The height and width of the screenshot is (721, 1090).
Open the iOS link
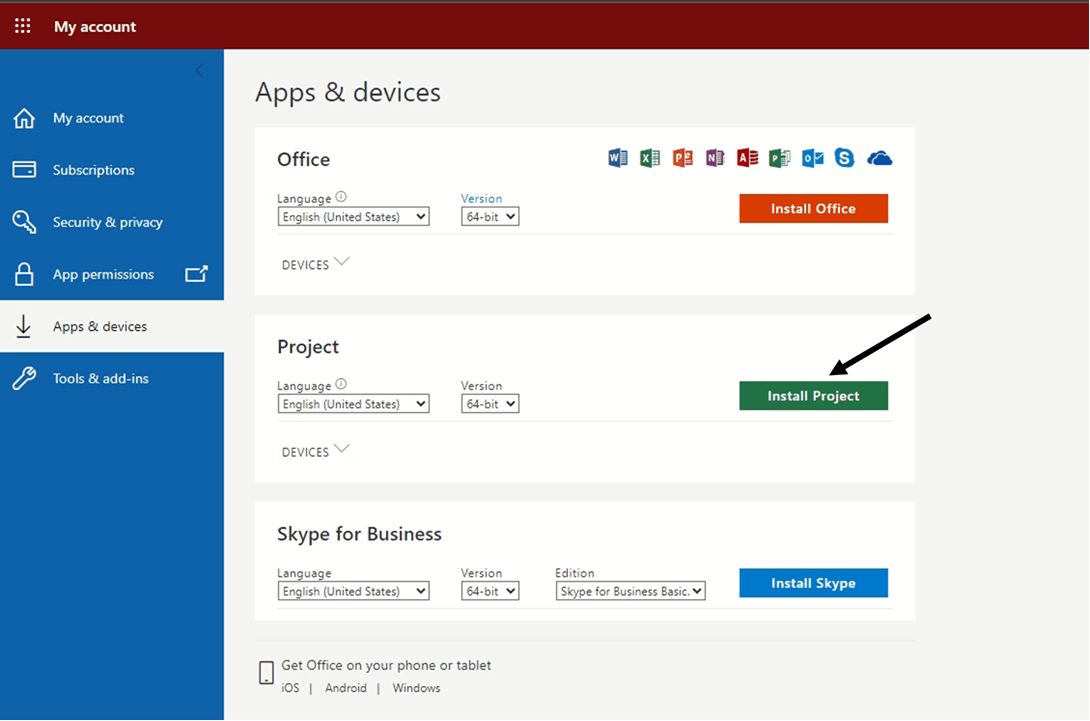(x=291, y=688)
